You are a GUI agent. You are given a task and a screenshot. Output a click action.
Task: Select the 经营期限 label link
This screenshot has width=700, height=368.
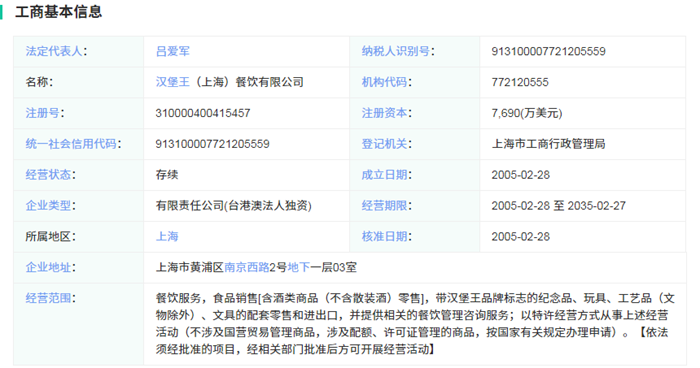[384, 205]
